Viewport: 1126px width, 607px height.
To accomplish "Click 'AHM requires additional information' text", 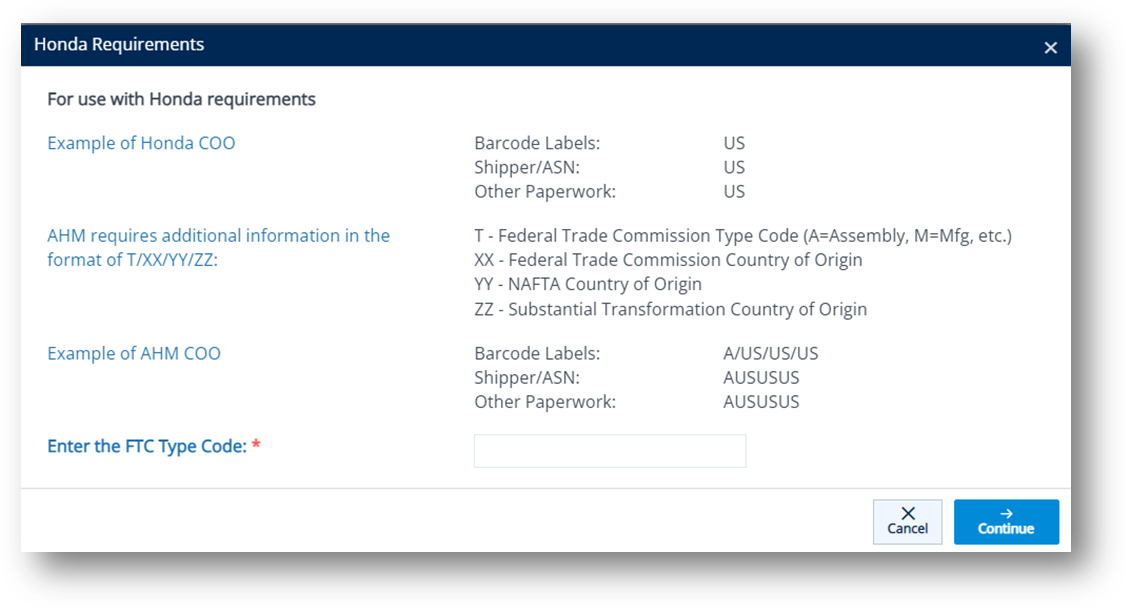I will pyautogui.click(x=218, y=247).
